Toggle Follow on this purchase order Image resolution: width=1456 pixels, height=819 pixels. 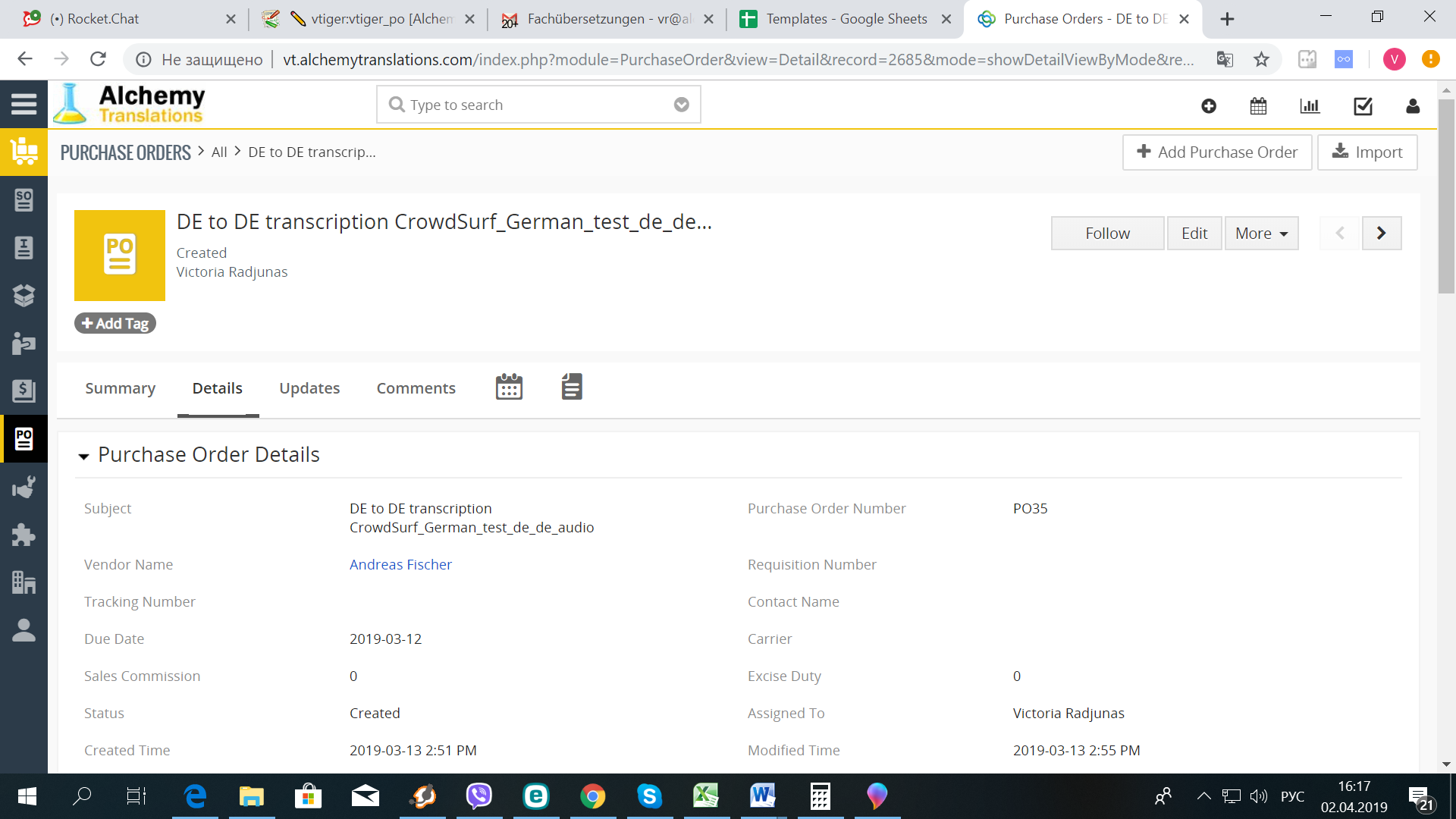[x=1107, y=233]
